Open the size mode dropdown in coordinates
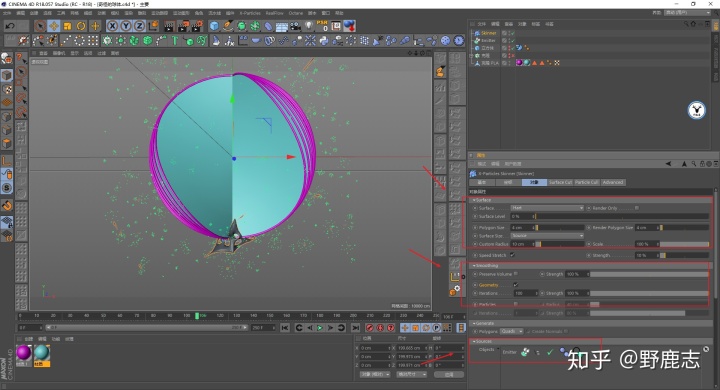Screen dimensions: 720x390 (411, 374)
